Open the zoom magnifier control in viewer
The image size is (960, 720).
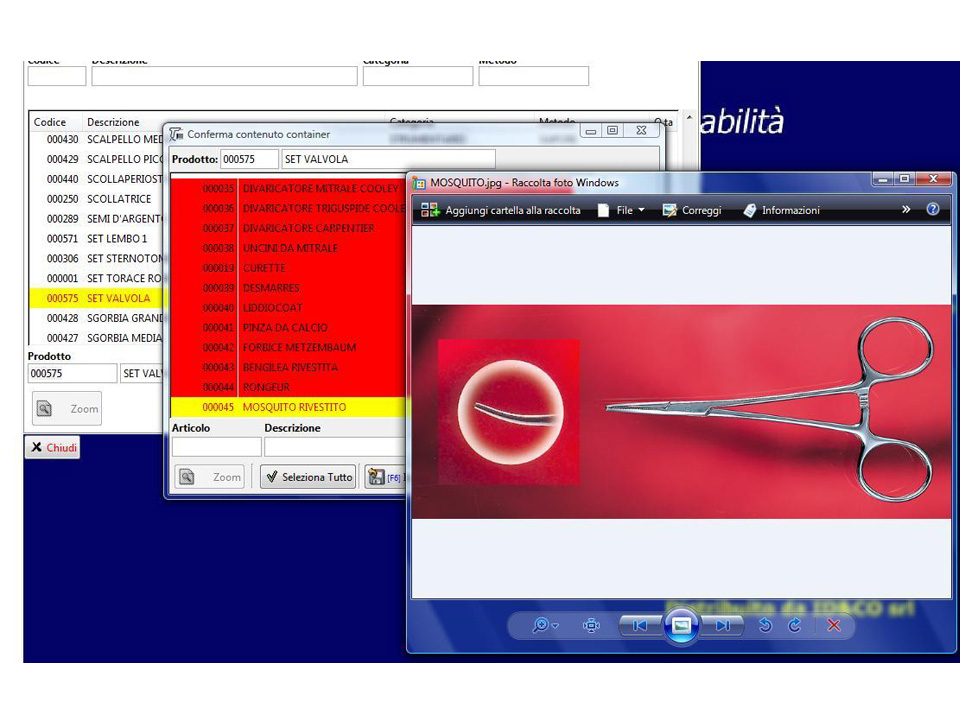540,625
